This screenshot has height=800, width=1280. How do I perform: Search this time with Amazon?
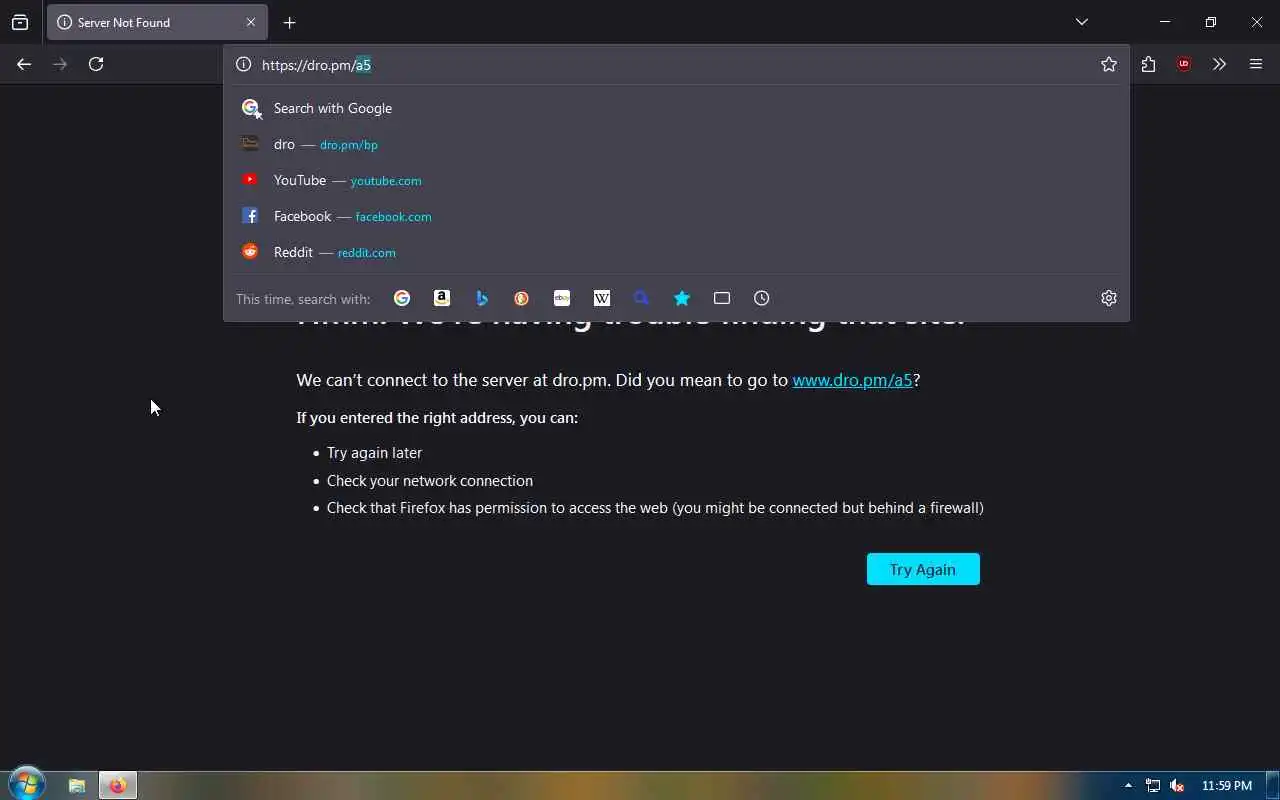[442, 298]
